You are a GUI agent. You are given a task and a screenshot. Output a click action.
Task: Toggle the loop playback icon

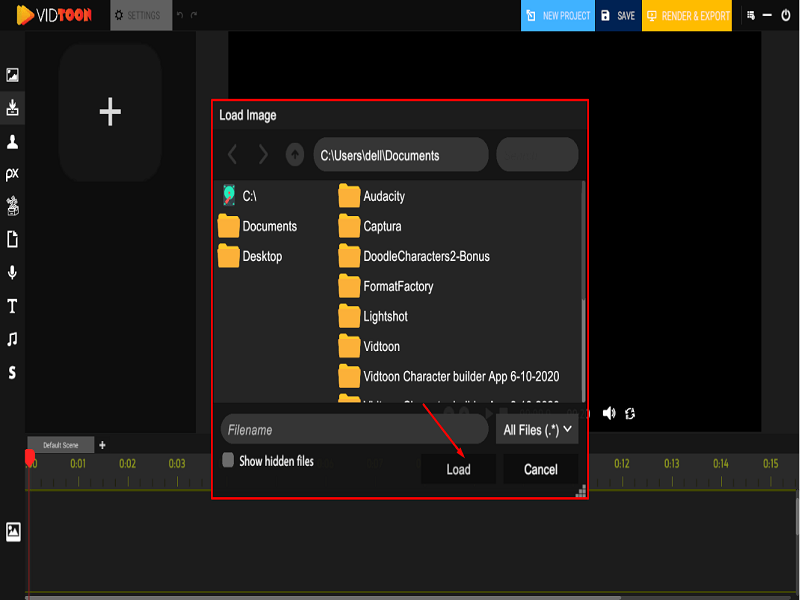coord(630,413)
